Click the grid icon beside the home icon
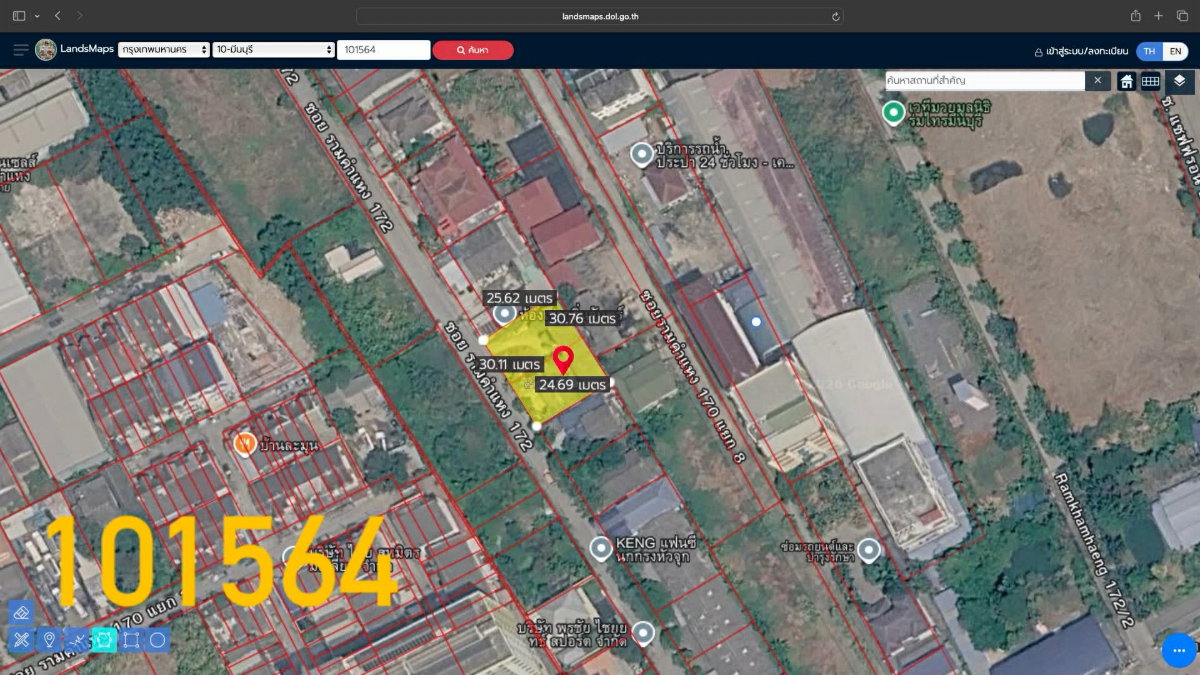The height and width of the screenshot is (675, 1200). pos(1151,81)
